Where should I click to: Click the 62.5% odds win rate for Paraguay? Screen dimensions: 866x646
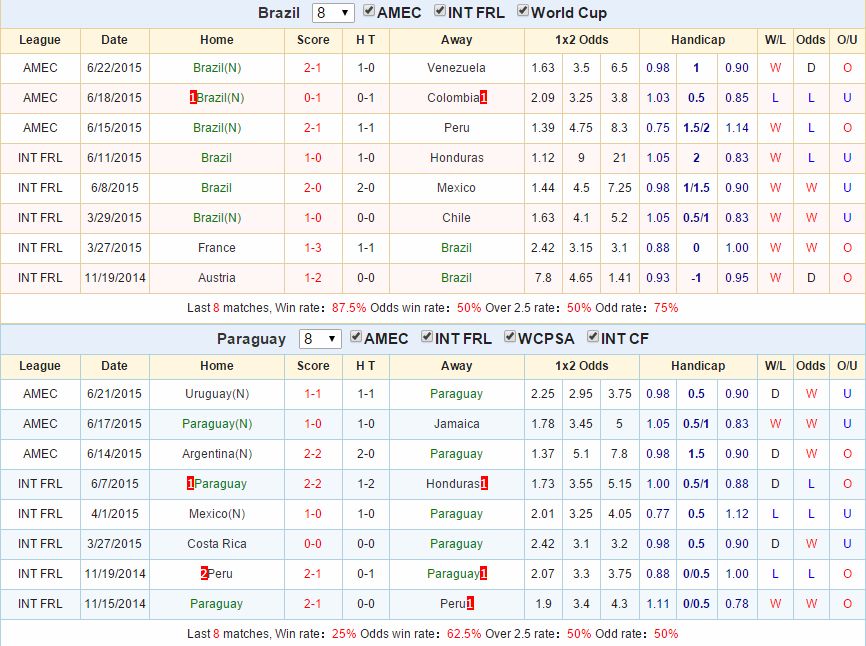464,633
